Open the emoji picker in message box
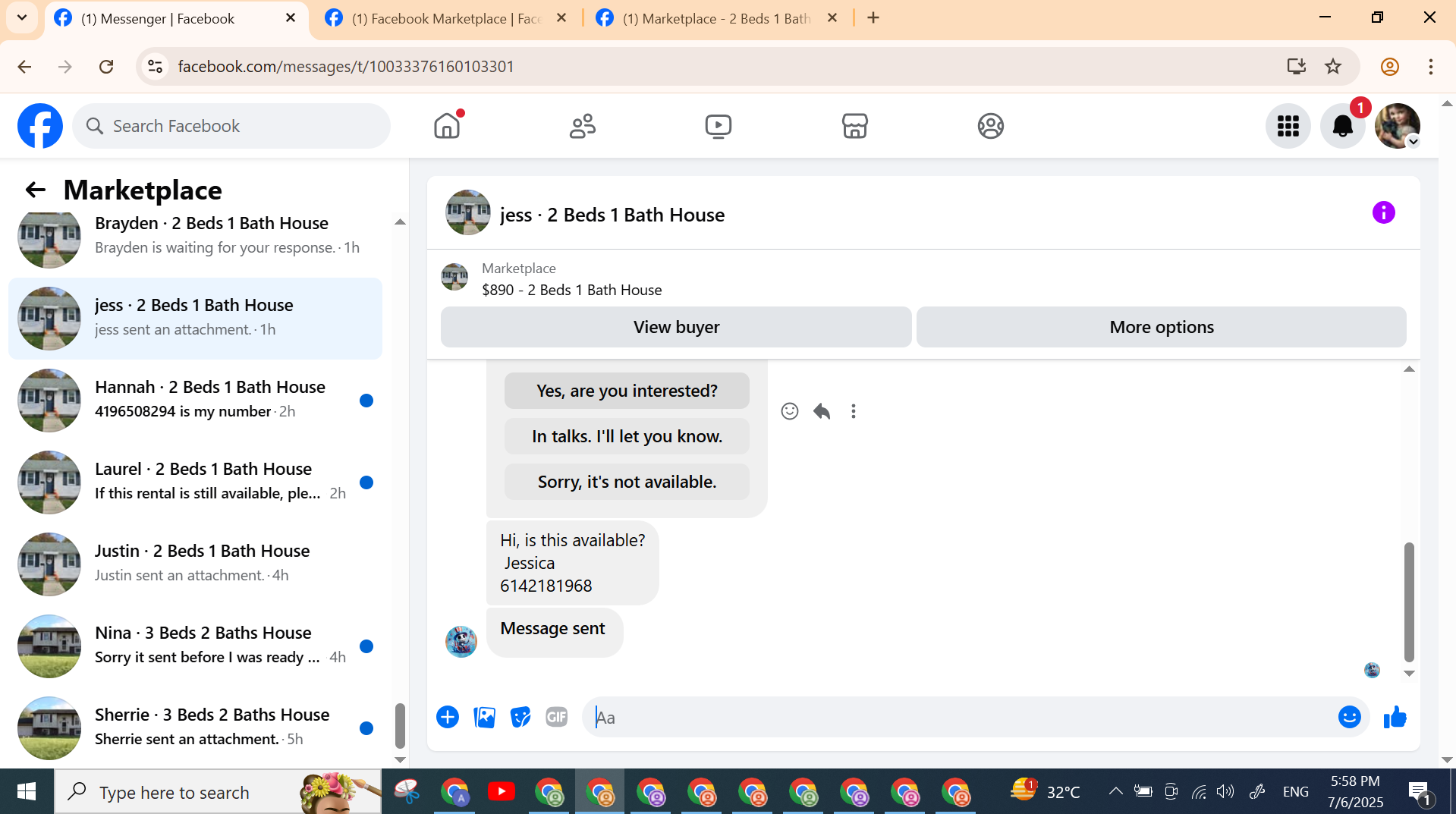 pos(1350,717)
